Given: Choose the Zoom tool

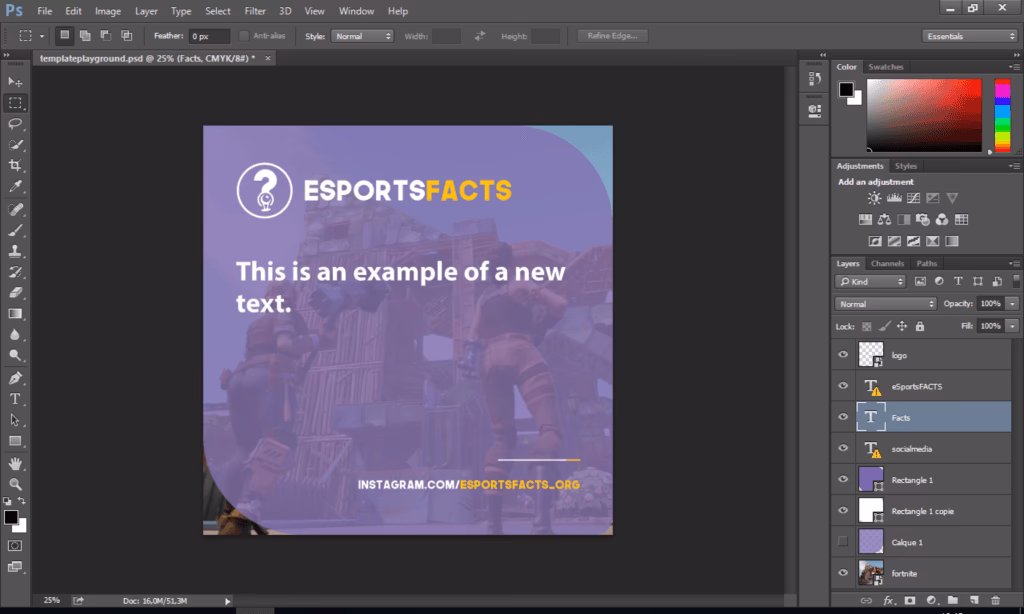Looking at the screenshot, I should (14, 482).
